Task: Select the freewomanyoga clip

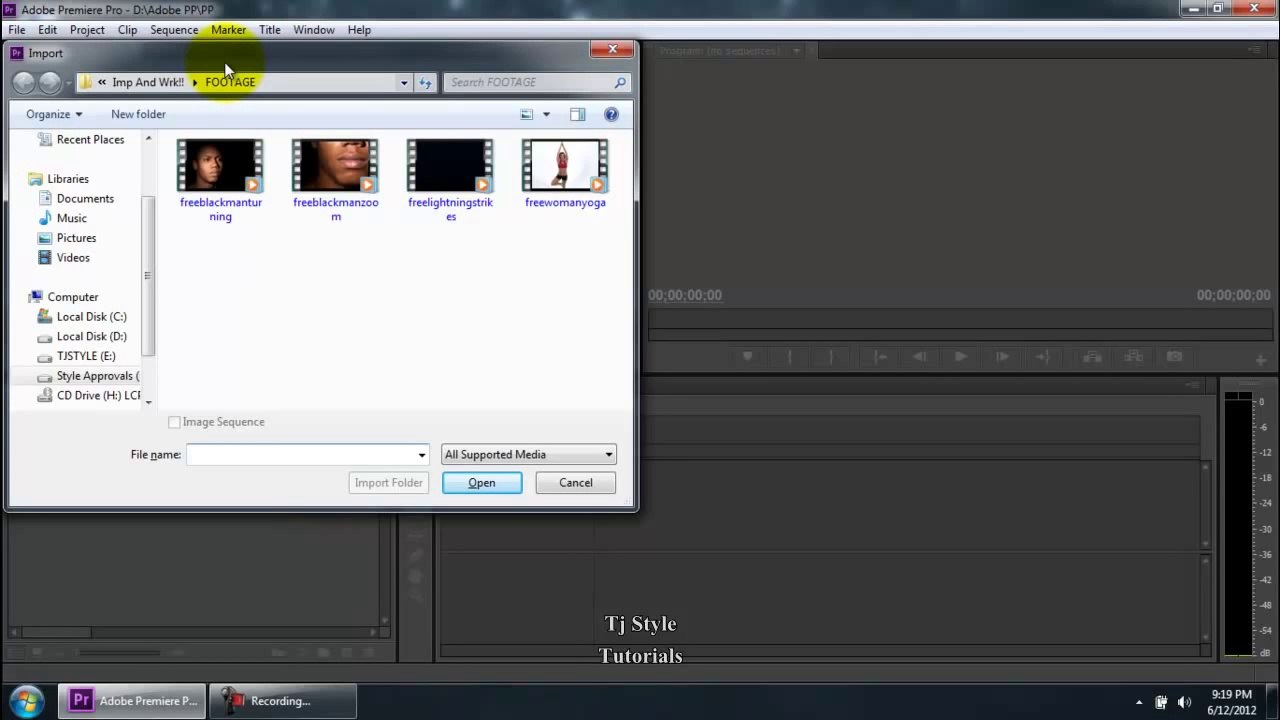Action: point(565,174)
